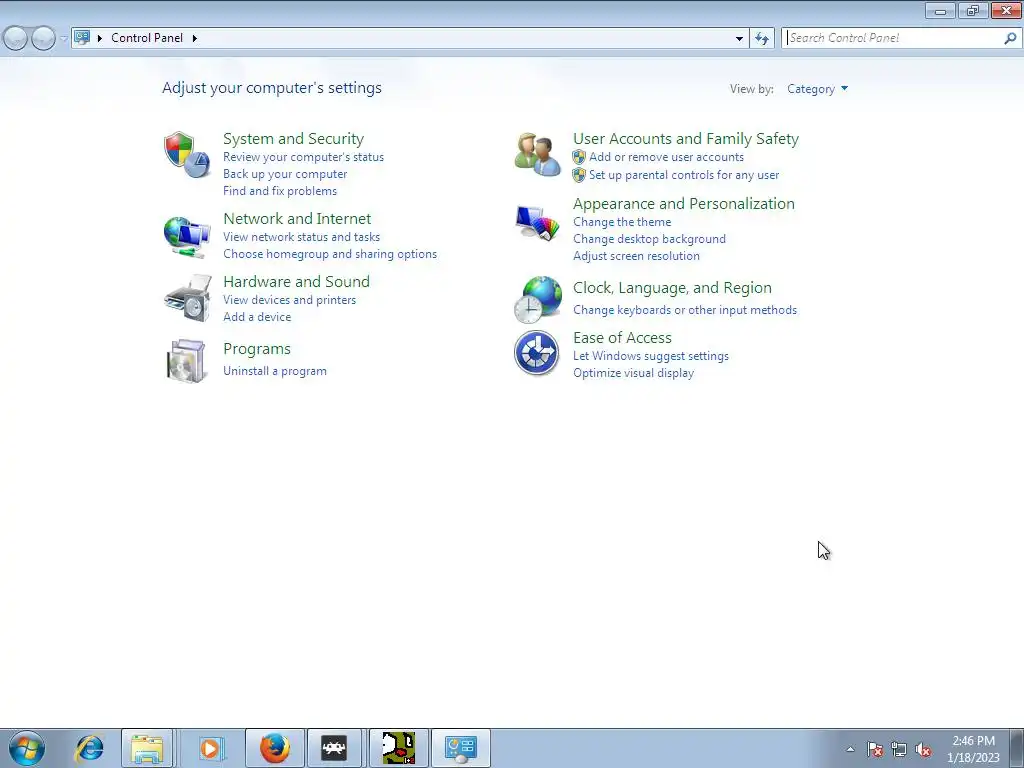Open the Network and Internet heading
The width and height of the screenshot is (1024, 768).
pos(297,218)
